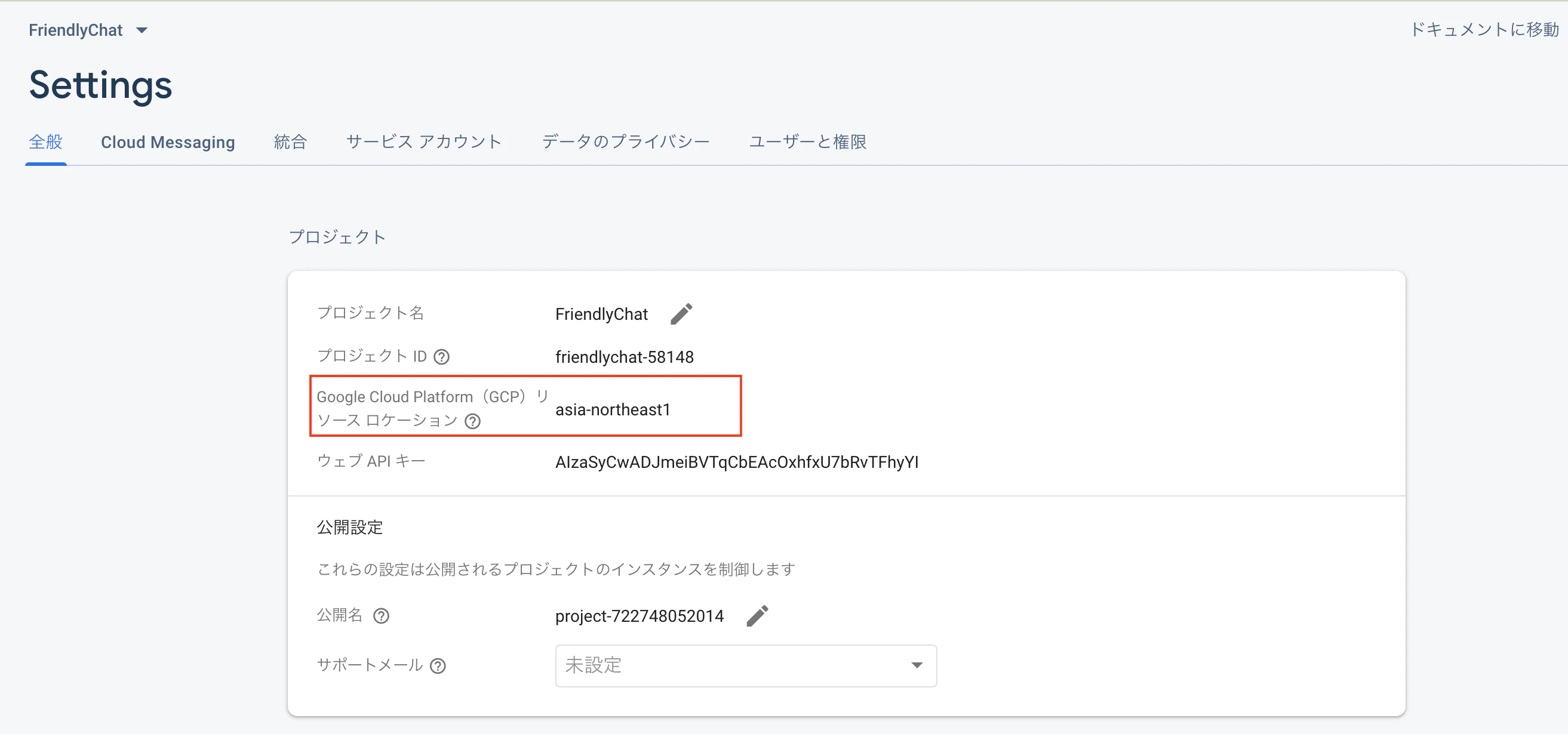Click the FriendlyChat project name value
The image size is (1568, 734).
[601, 314]
